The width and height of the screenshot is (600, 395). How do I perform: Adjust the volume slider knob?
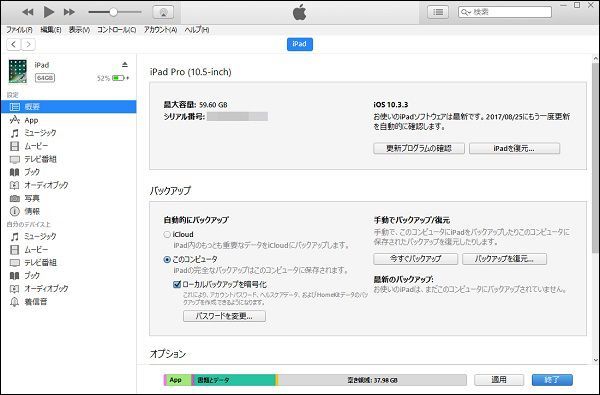pyautogui.click(x=113, y=12)
